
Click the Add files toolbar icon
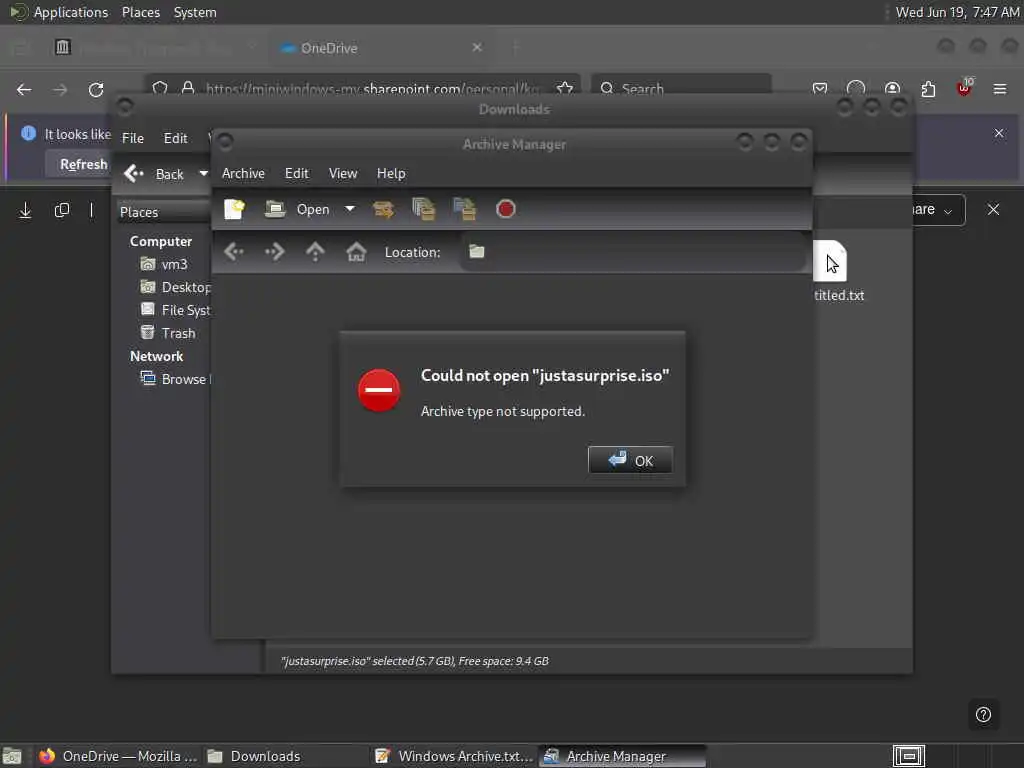coord(424,209)
